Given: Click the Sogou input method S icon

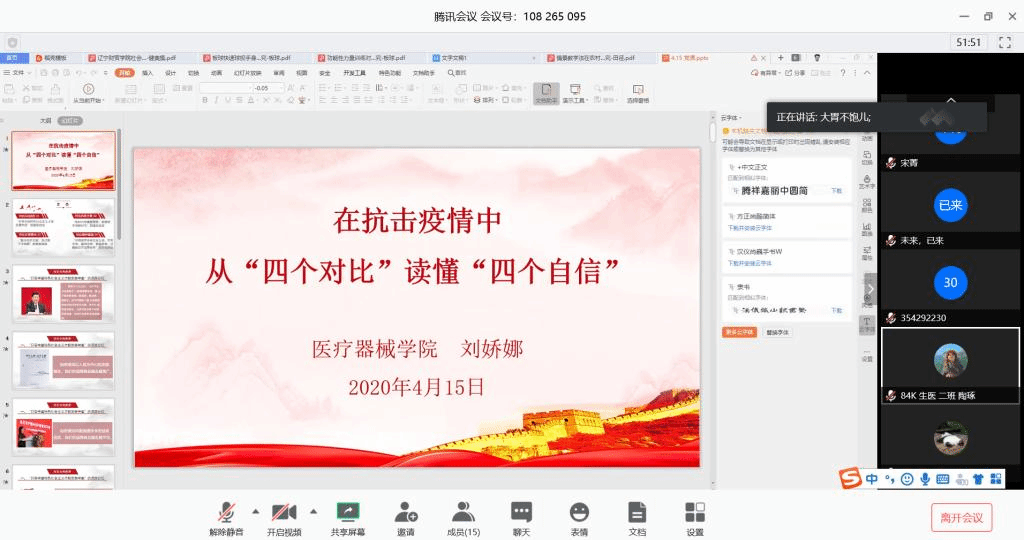Looking at the screenshot, I should (849, 479).
